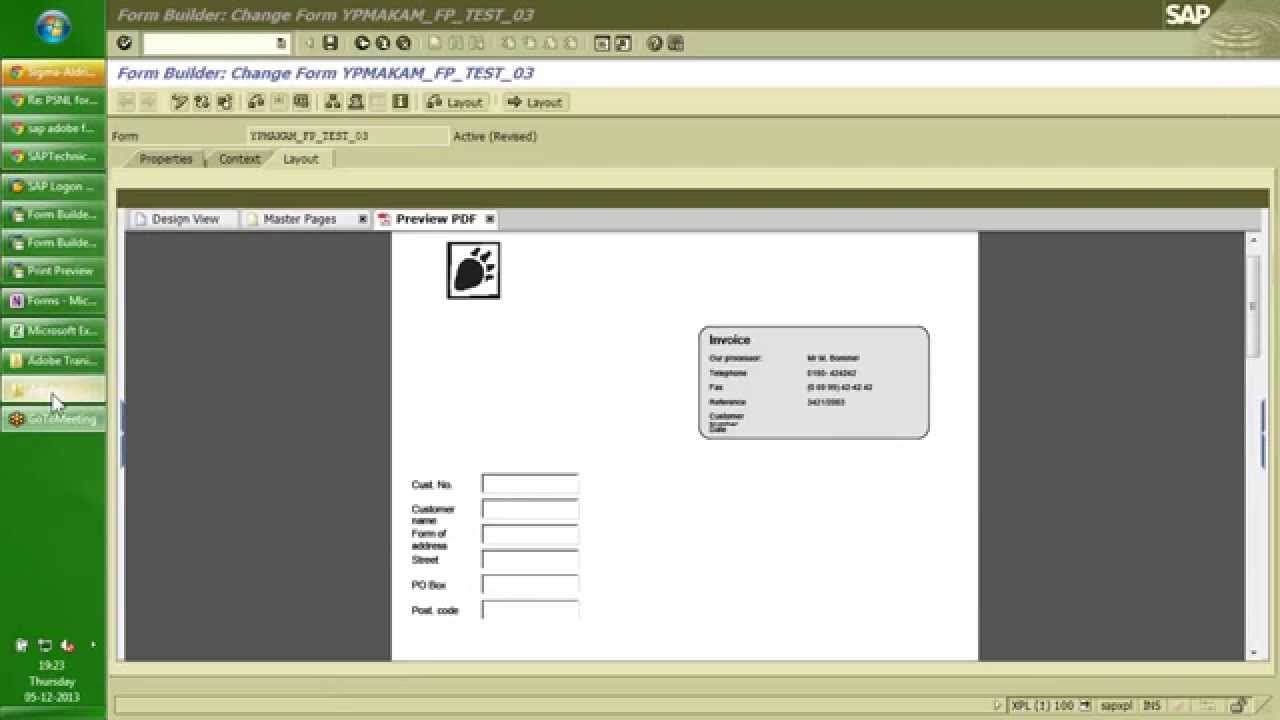Click the PDF preview vertical scrollbar thumb
Image resolution: width=1280 pixels, height=720 pixels.
click(1253, 305)
